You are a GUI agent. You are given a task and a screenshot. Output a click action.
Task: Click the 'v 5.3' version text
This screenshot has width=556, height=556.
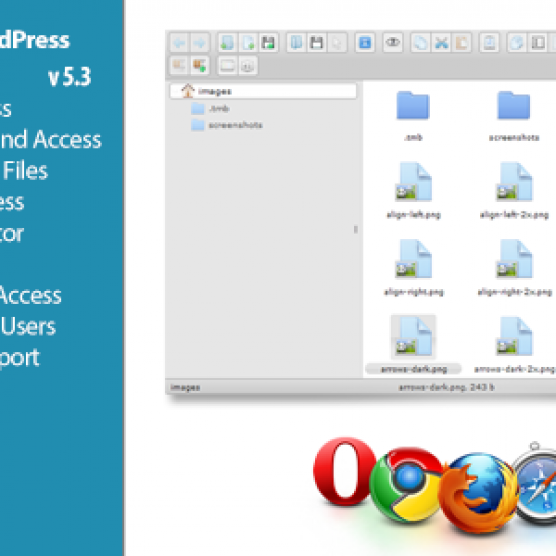tap(70, 77)
